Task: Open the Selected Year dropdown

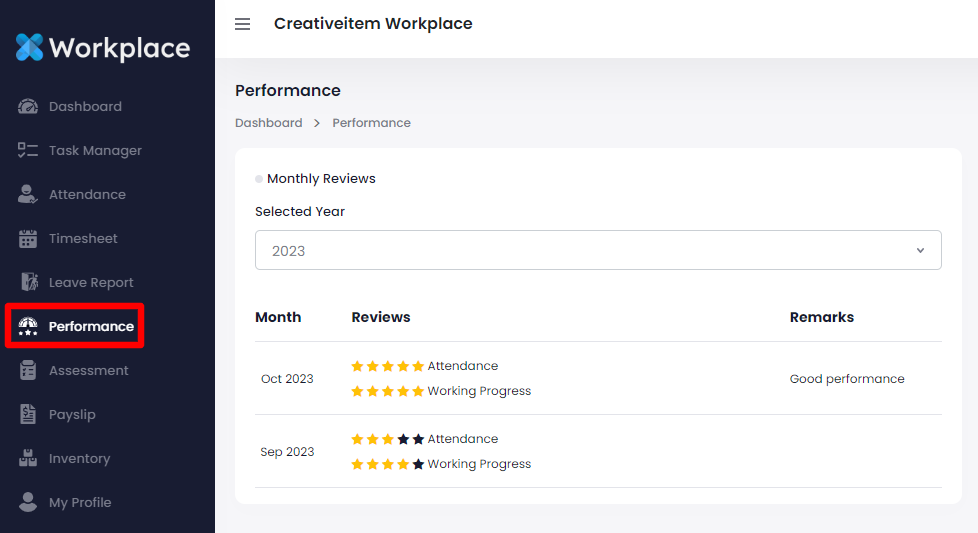Action: tap(598, 250)
